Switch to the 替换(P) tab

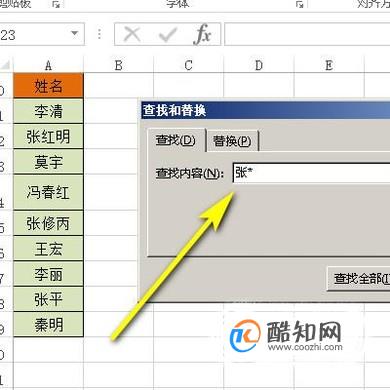pos(232,141)
